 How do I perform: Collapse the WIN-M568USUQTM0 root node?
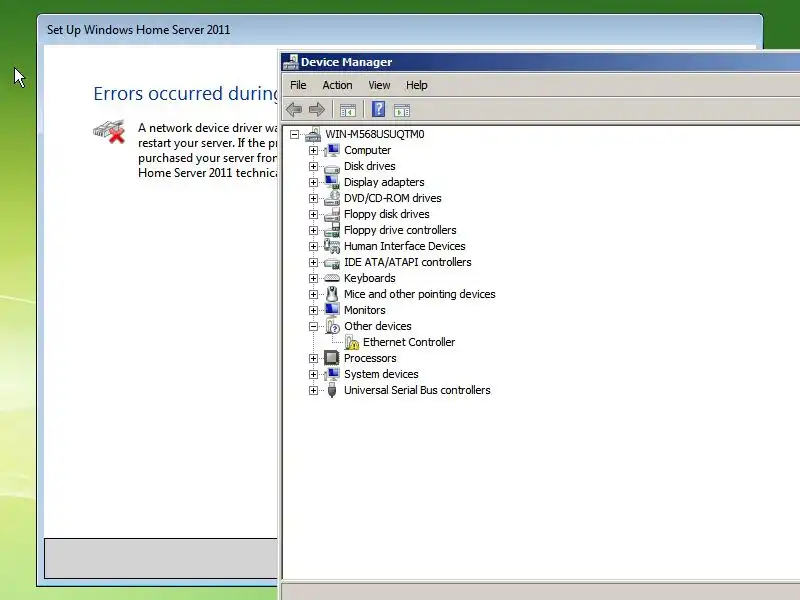pyautogui.click(x=294, y=134)
